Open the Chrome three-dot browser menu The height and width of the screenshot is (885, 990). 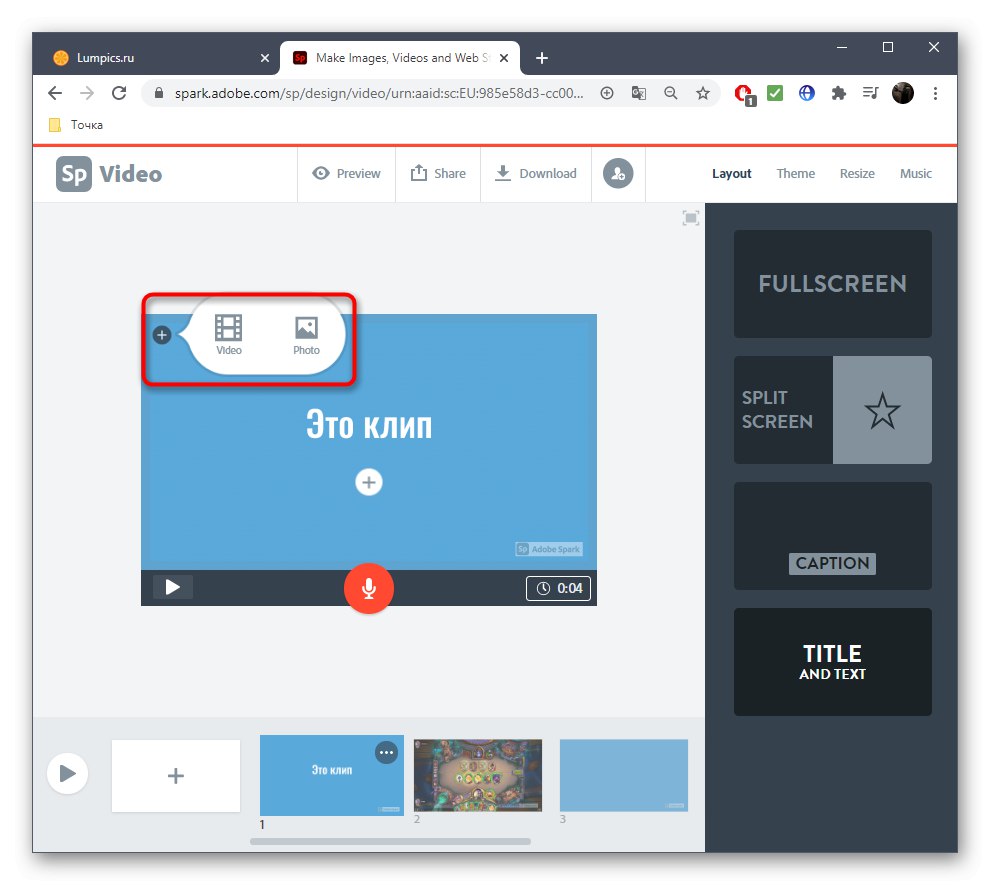(x=935, y=93)
